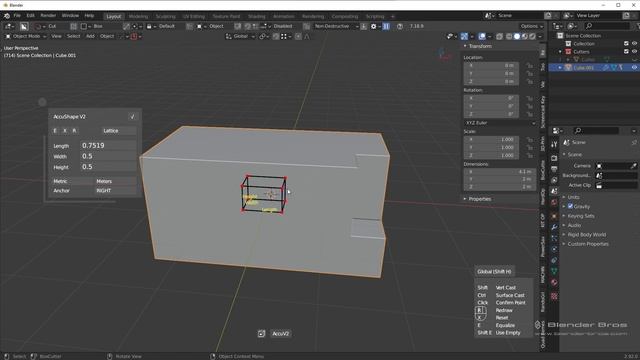
Task: Open the Render menu
Action: coord(48,16)
